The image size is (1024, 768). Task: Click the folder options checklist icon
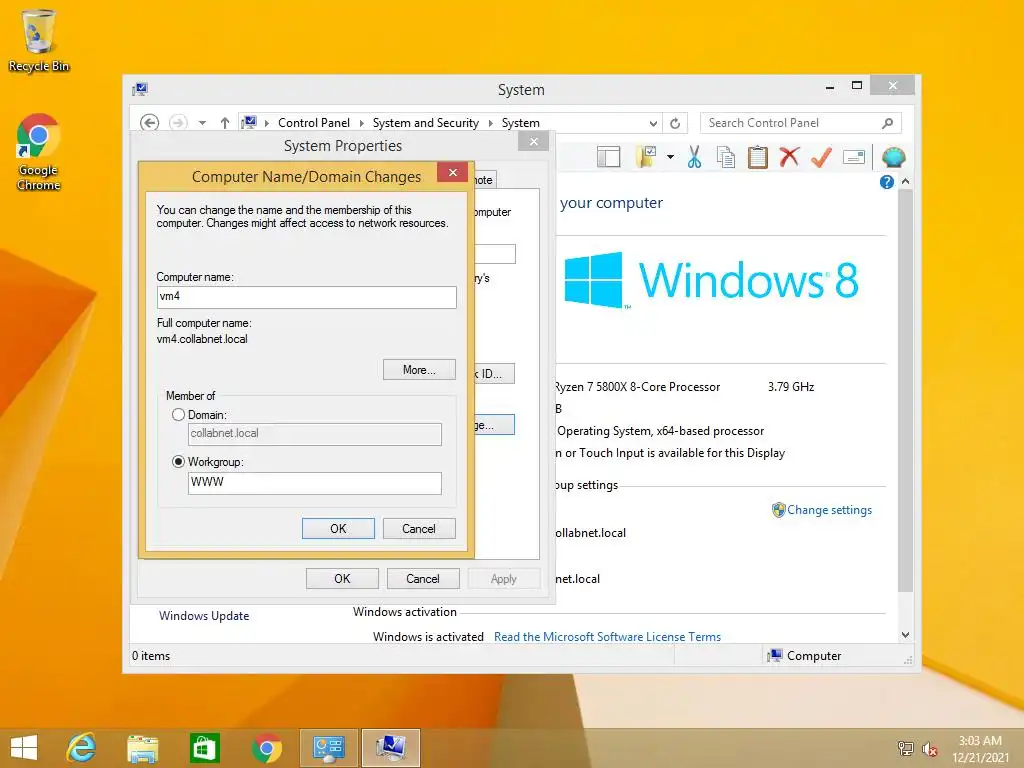(x=646, y=157)
